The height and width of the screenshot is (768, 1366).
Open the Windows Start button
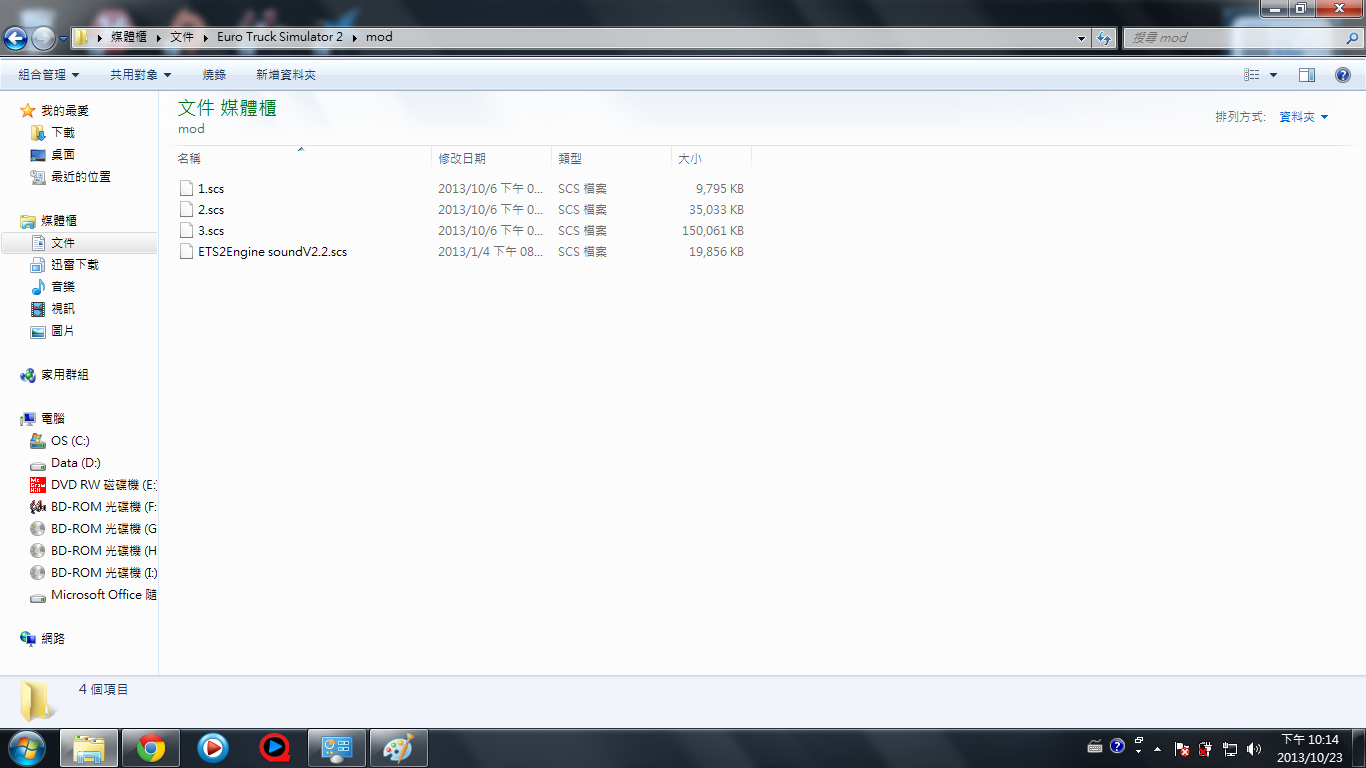[26, 748]
